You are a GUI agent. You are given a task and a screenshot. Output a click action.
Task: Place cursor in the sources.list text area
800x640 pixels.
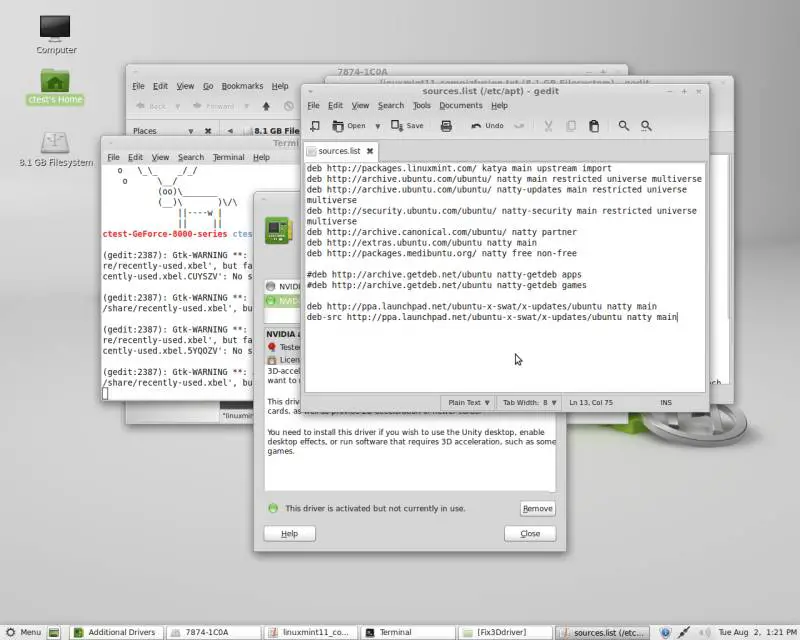coord(505,278)
